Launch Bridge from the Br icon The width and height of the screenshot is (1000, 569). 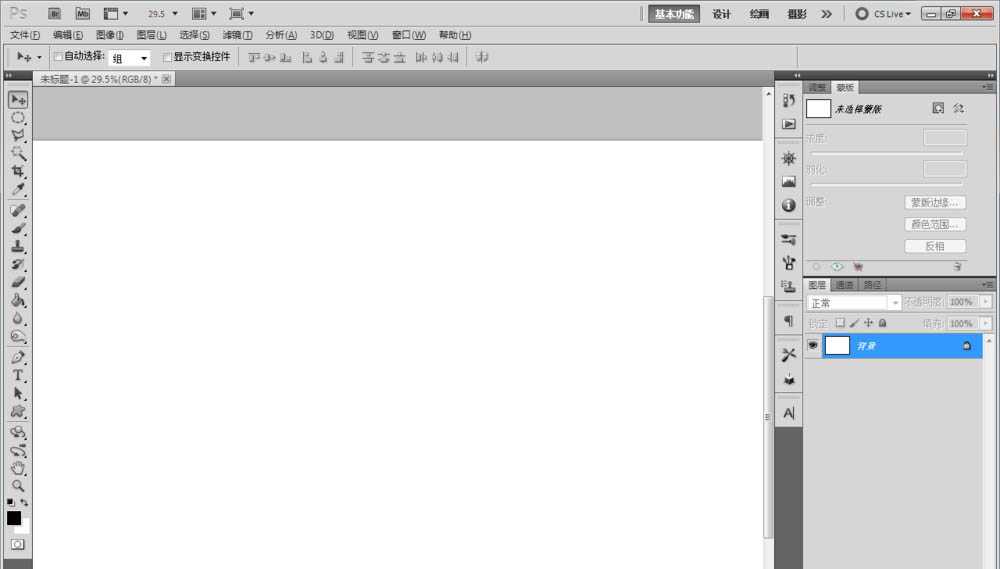55,14
